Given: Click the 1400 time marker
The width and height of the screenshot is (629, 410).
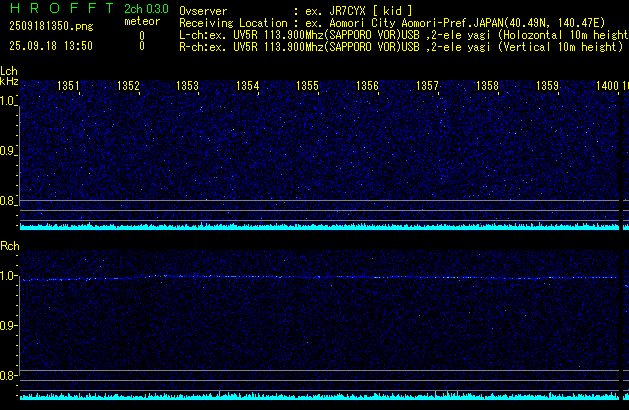Looking at the screenshot, I should point(606,87).
